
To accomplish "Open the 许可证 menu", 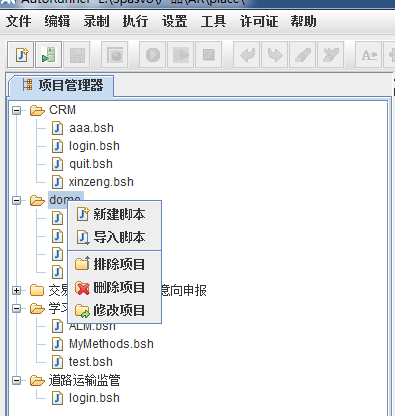I will click(x=259, y=21).
